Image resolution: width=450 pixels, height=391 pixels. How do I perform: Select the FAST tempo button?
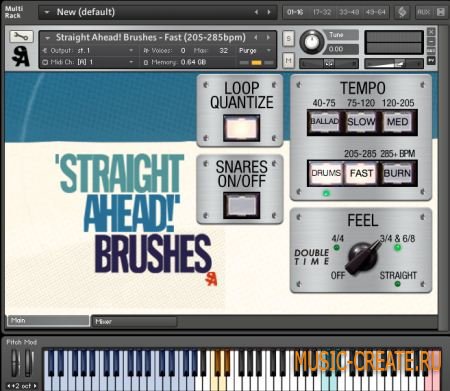(361, 173)
